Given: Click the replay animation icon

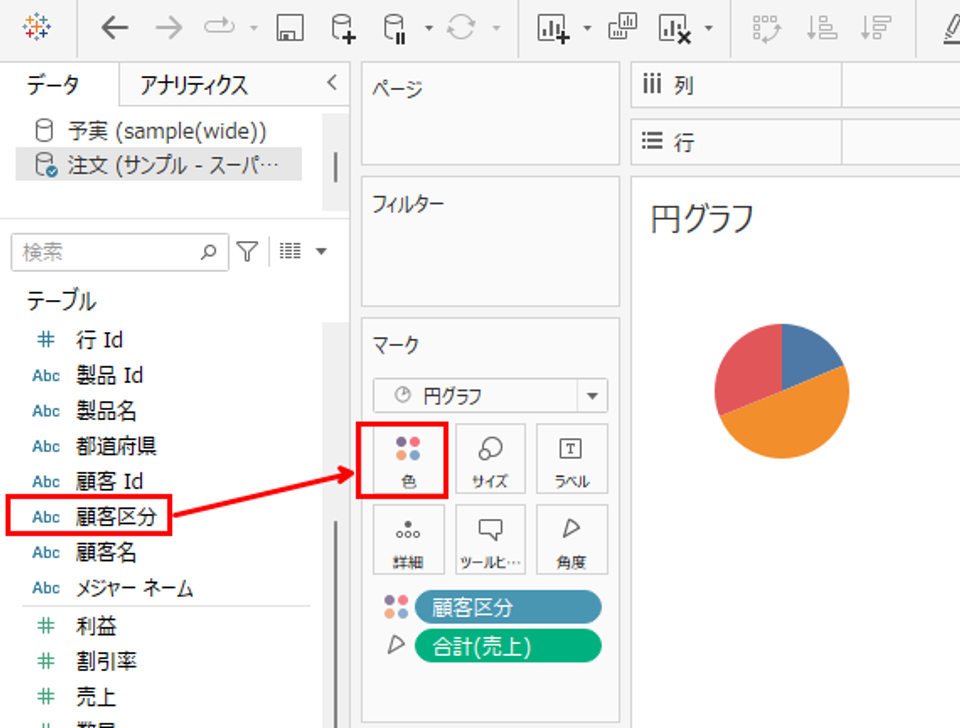Looking at the screenshot, I should 219,27.
